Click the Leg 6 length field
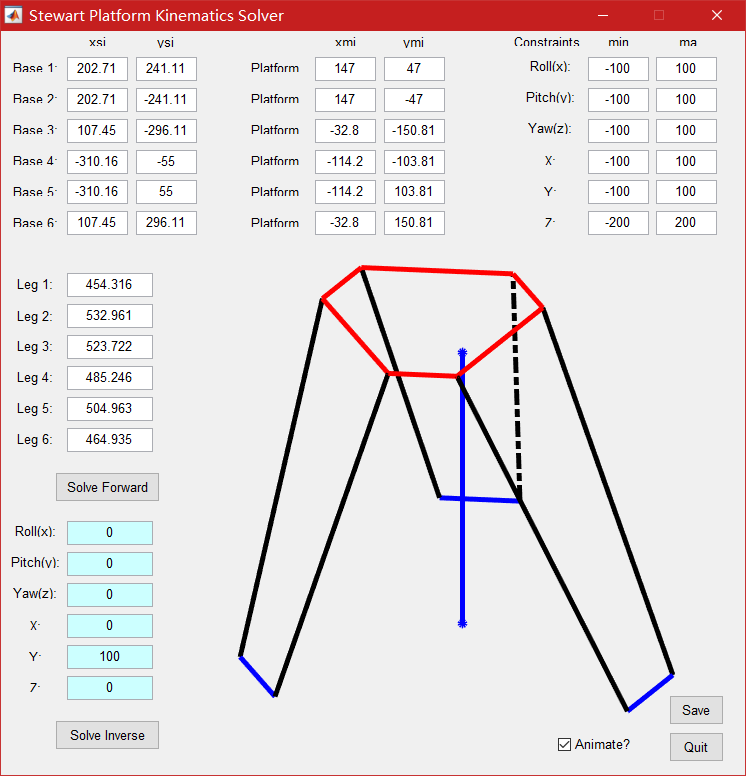The image size is (746, 776). (x=110, y=440)
